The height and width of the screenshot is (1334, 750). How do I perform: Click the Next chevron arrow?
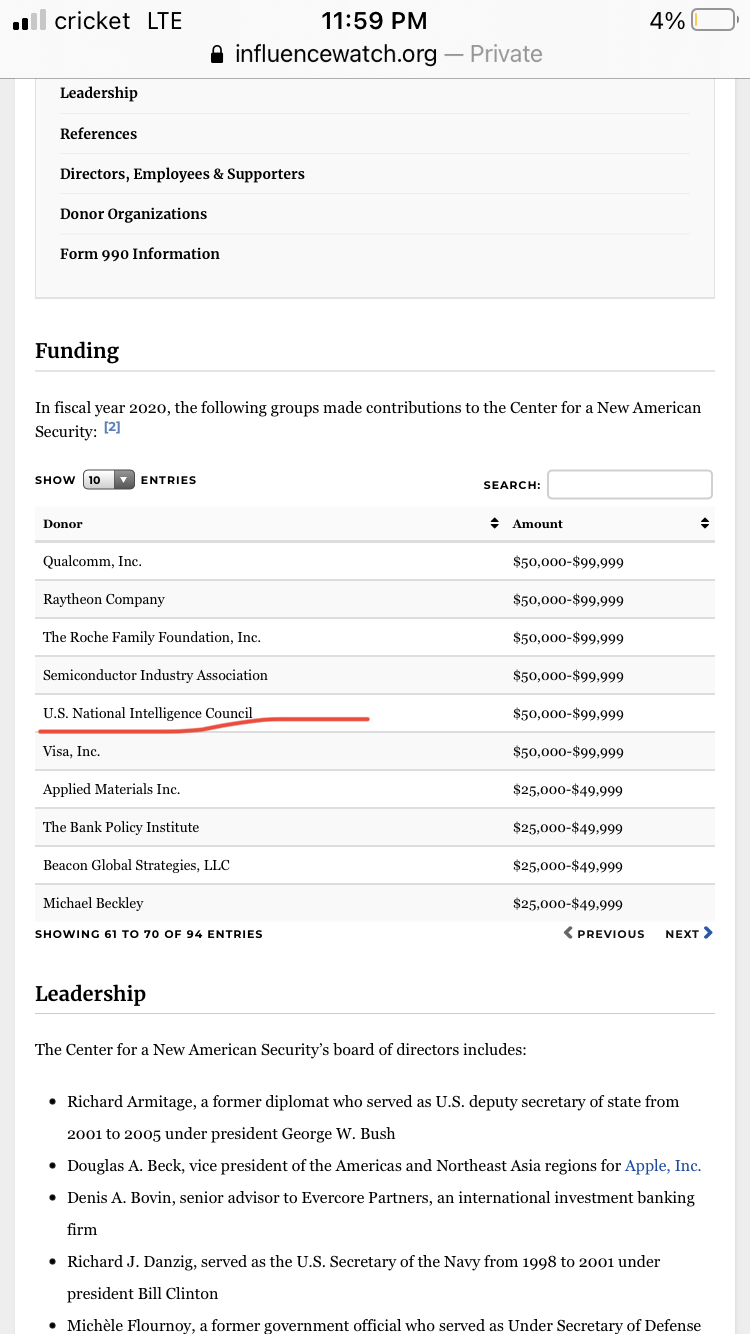pos(708,933)
